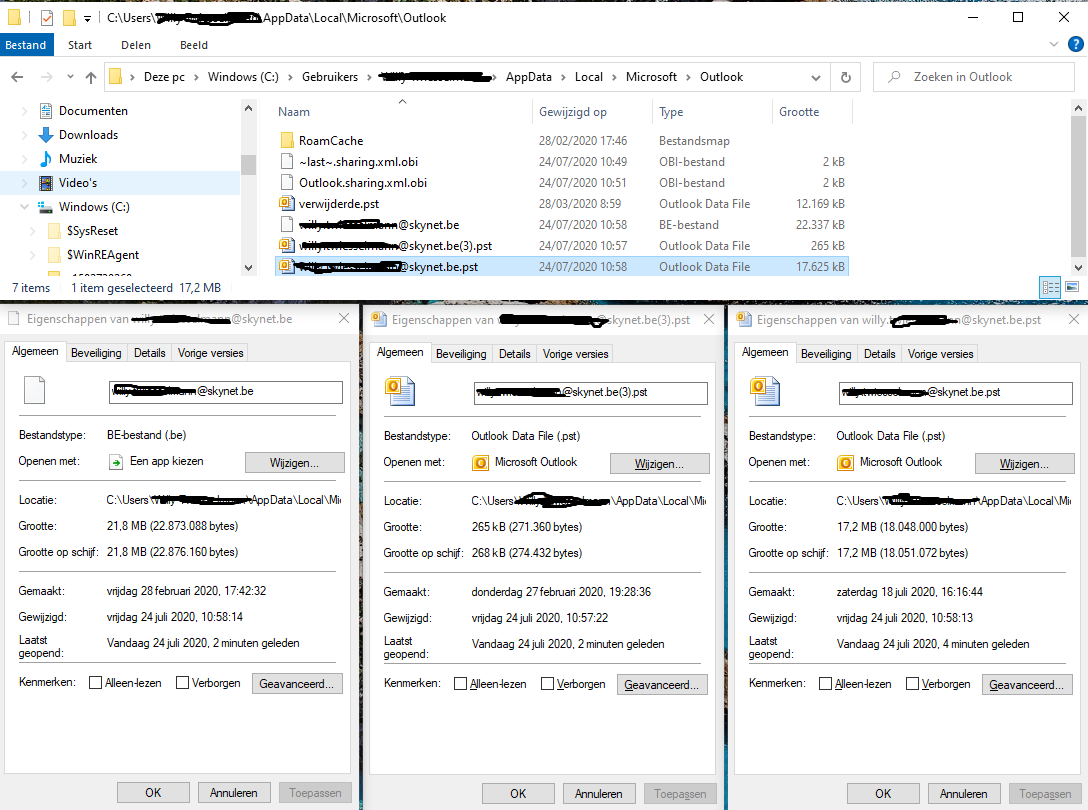Refresh the Outlook folder view
1088x810 pixels.
pyautogui.click(x=846, y=77)
